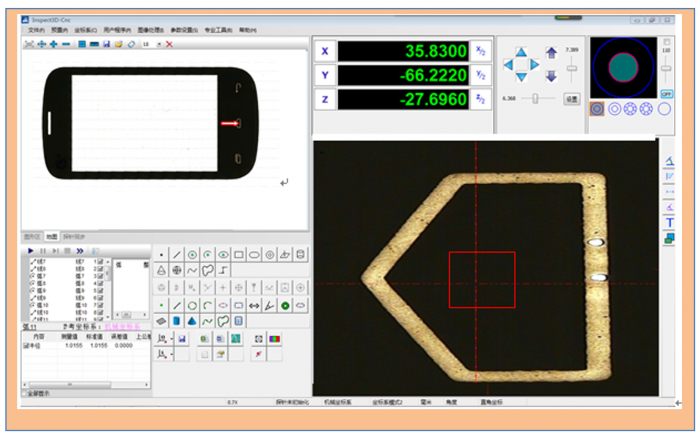Click the eraser icon in top toolbar
This screenshot has height=436, width=700.
(131, 44)
